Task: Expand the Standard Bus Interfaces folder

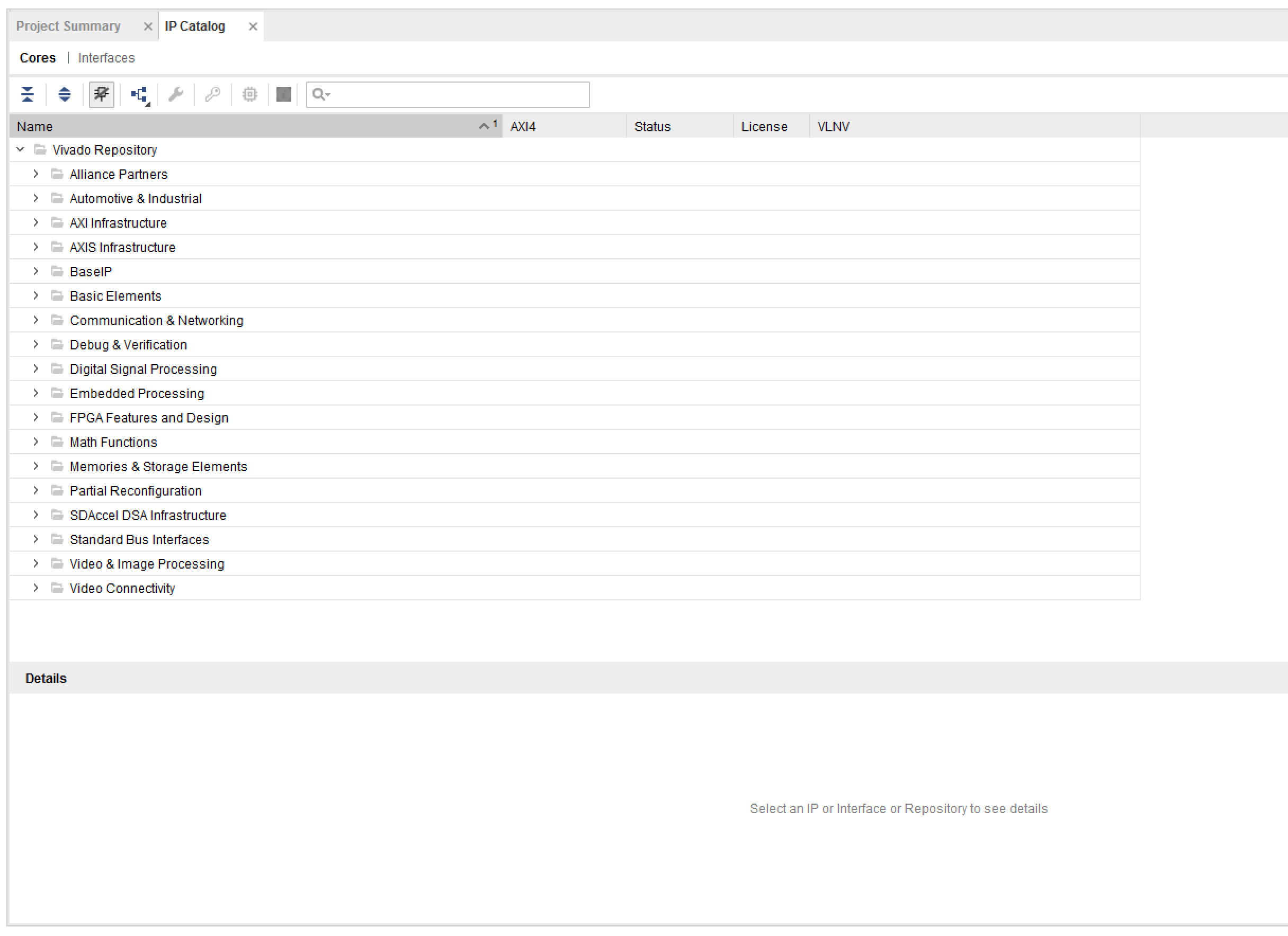Action: [36, 540]
